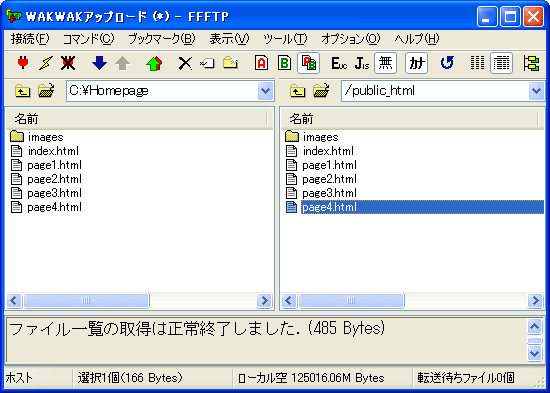Select host index.html file

coord(320,151)
